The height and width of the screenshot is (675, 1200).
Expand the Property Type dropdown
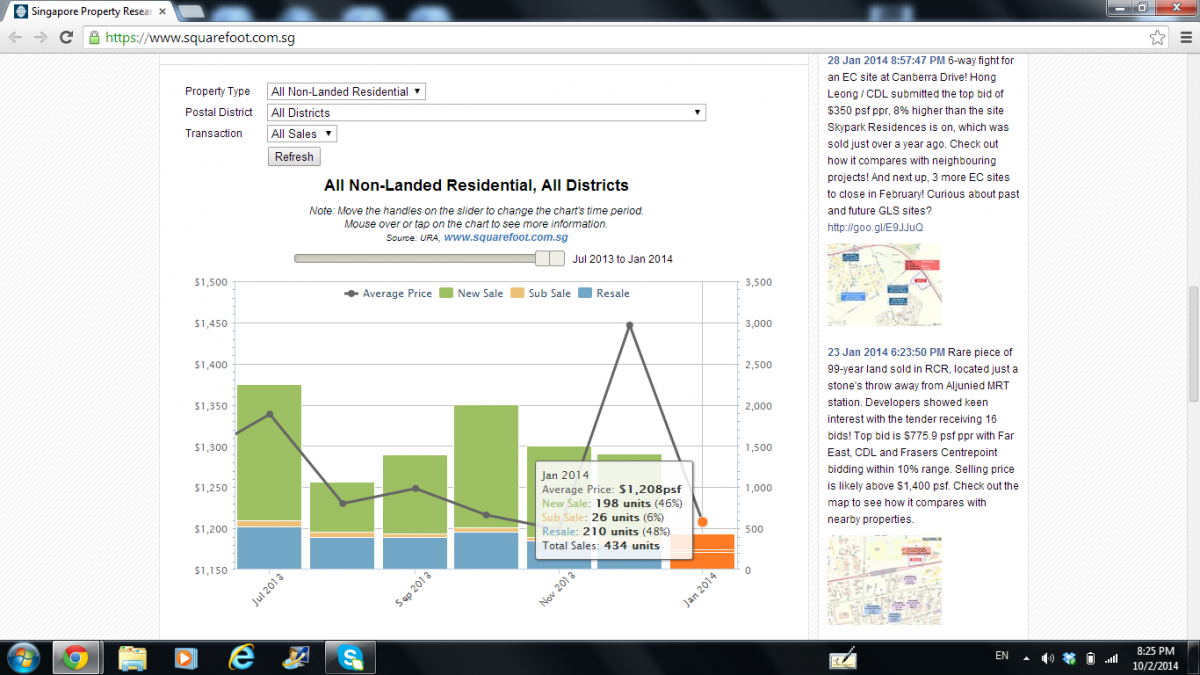tap(346, 91)
